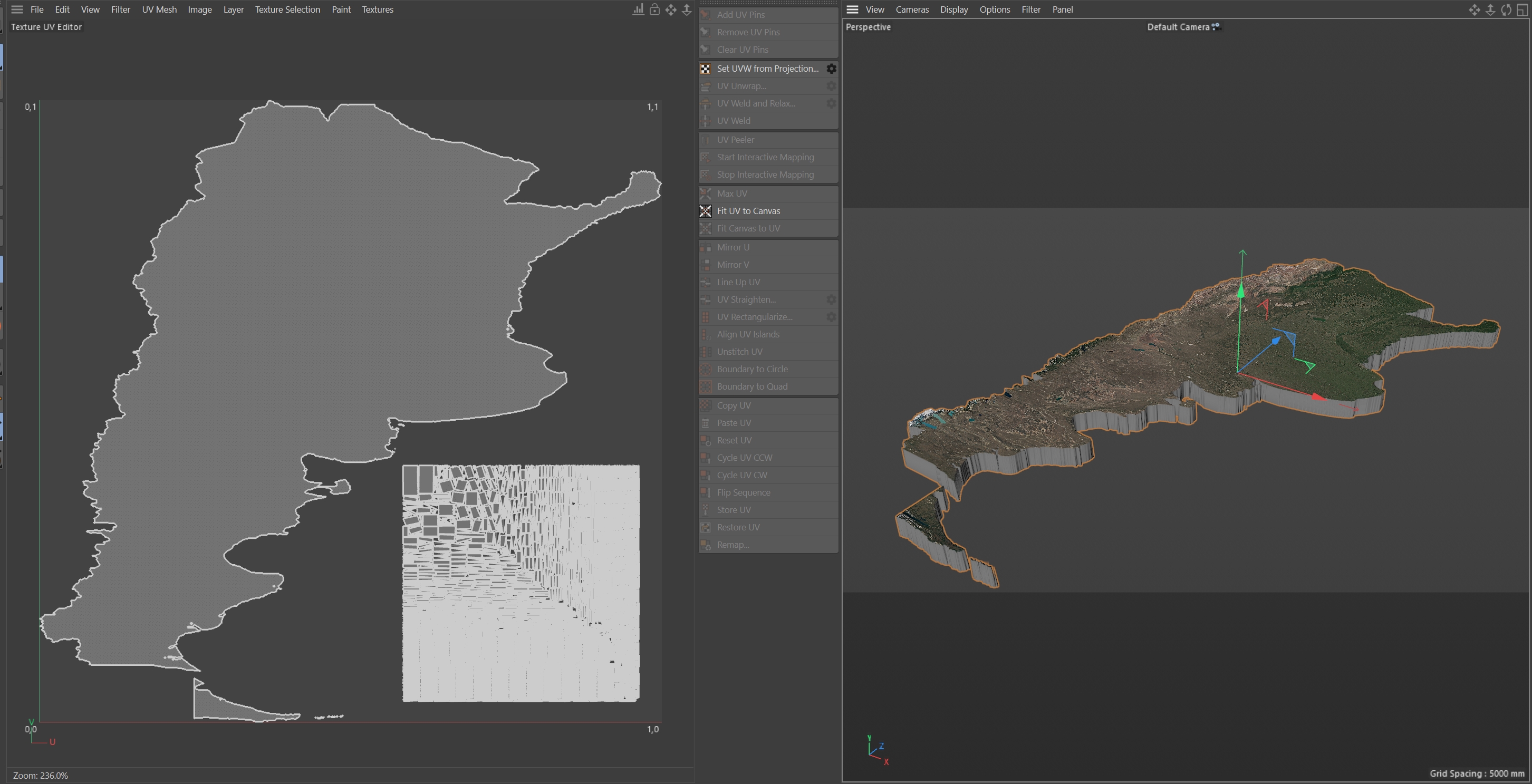This screenshot has width=1532, height=784.
Task: Open Set UVW from Projection options gear
Action: 832,69
